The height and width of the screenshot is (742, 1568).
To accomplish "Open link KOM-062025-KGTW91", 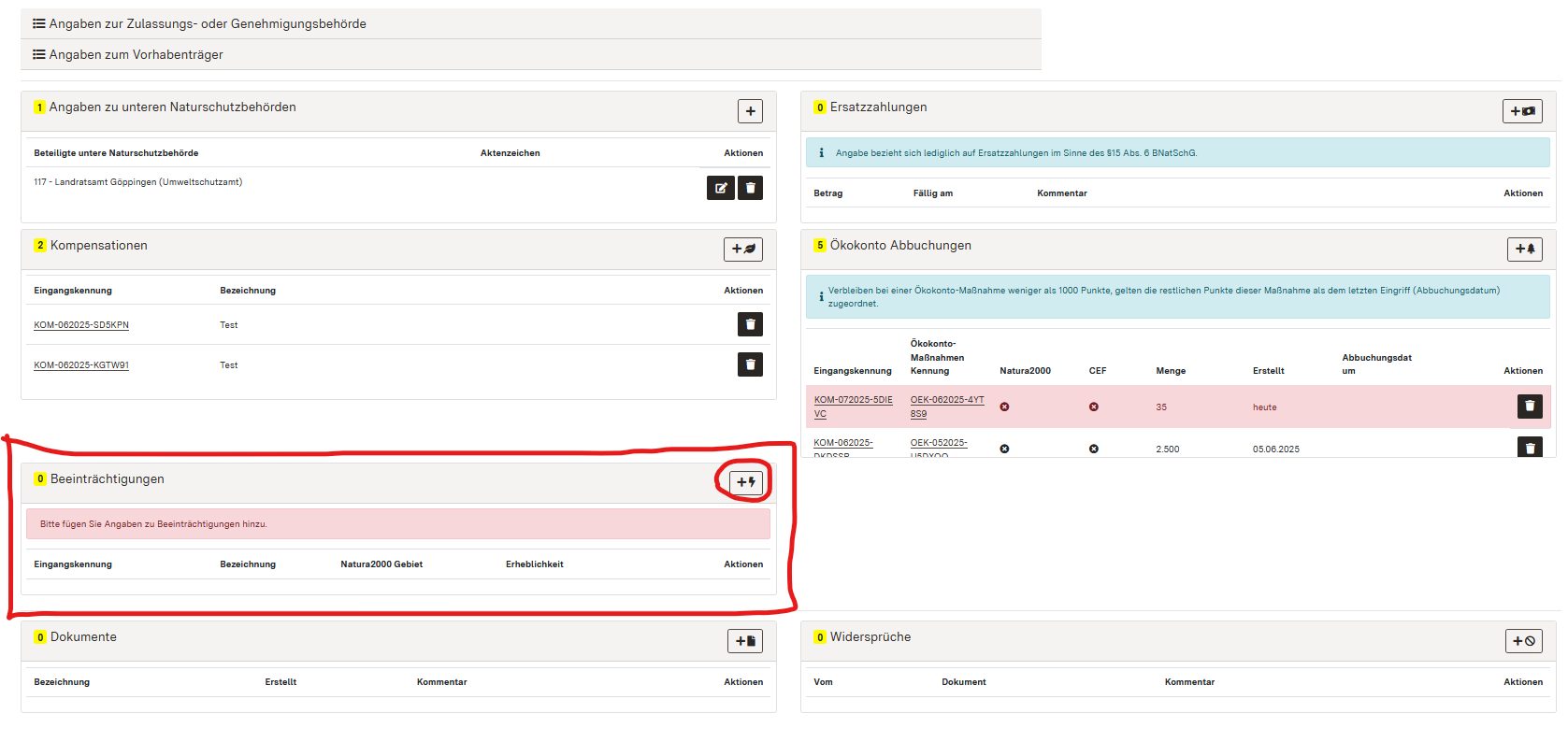I will pyautogui.click(x=81, y=365).
